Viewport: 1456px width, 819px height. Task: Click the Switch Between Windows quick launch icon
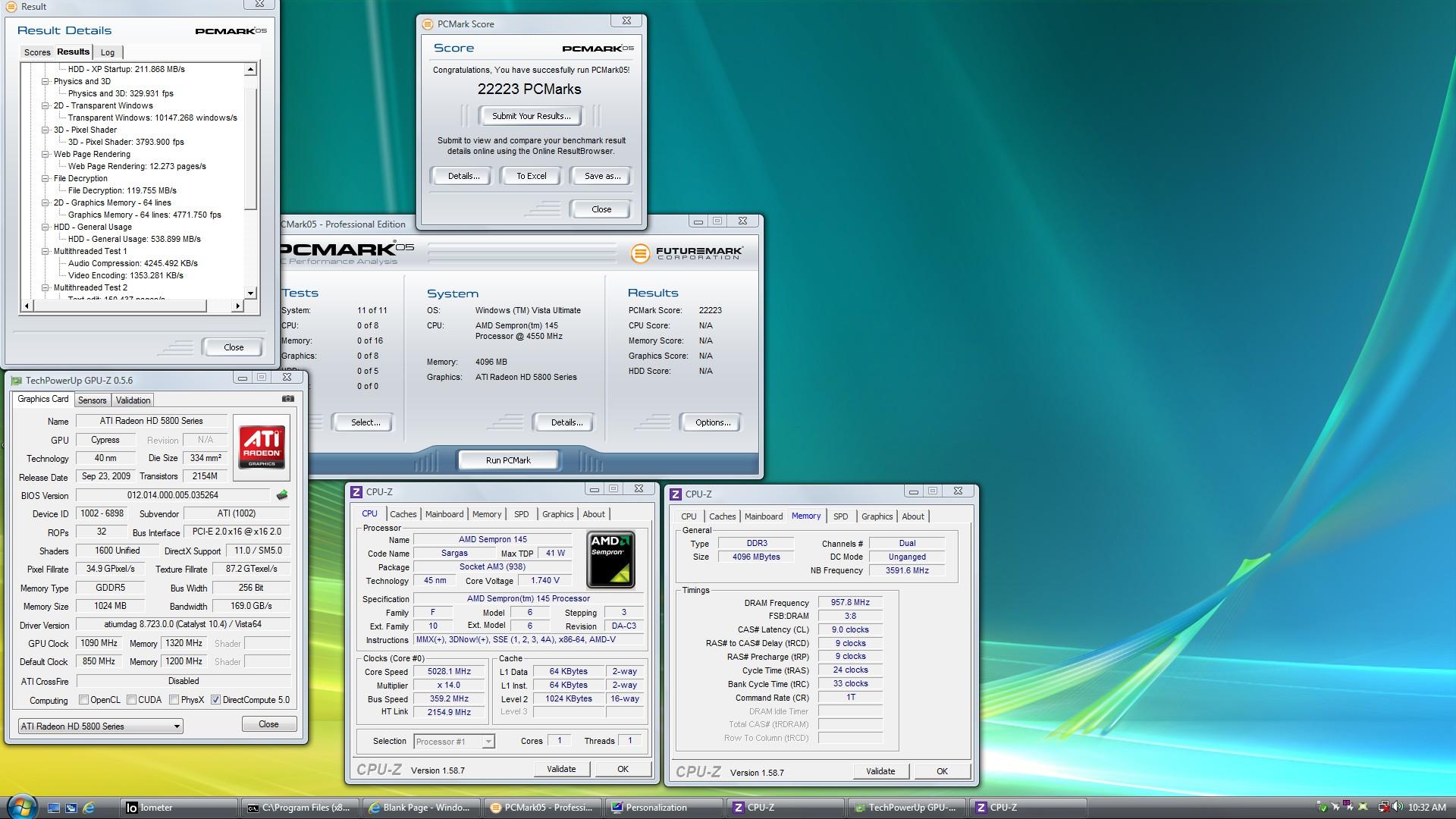click(71, 808)
